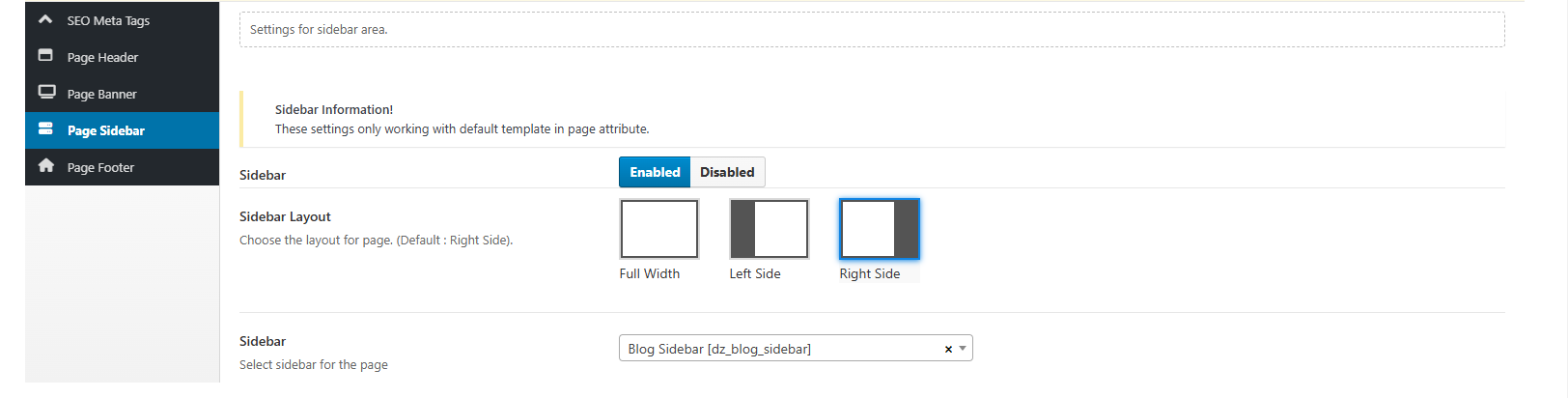Click the Page Header icon
Viewport: 1568px width, 398px height.
(x=45, y=56)
